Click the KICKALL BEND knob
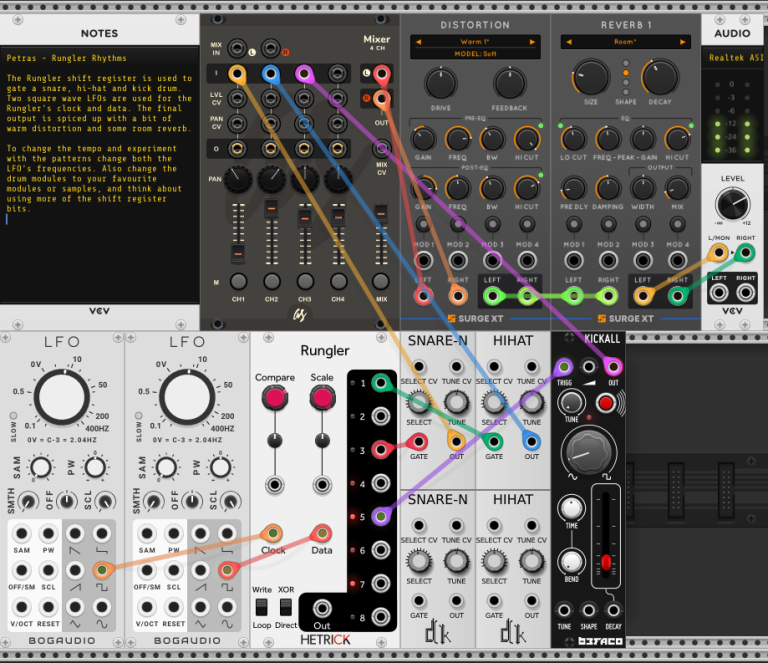This screenshot has width=768, height=663. [x=571, y=562]
